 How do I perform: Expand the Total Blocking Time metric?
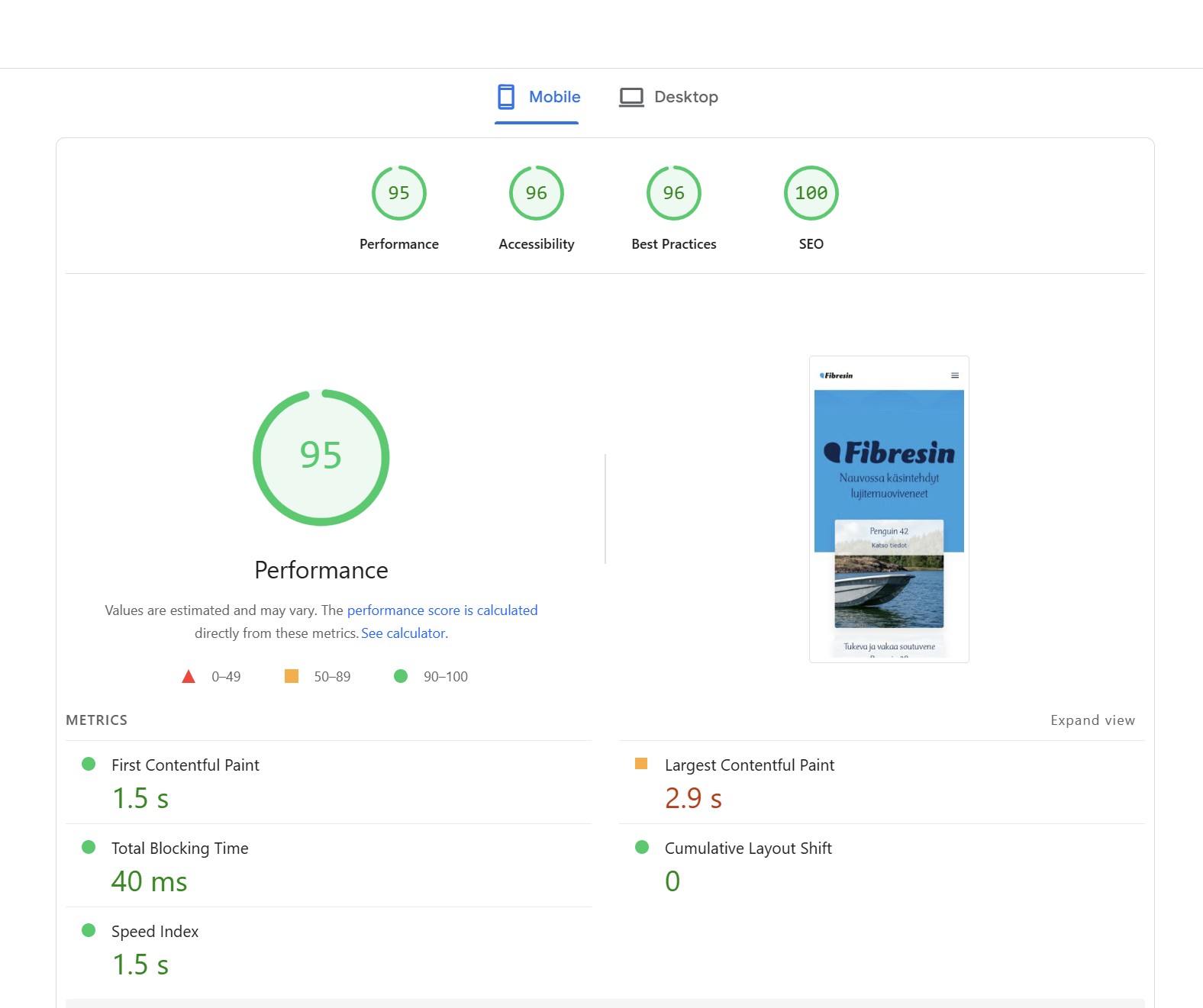[x=179, y=849]
